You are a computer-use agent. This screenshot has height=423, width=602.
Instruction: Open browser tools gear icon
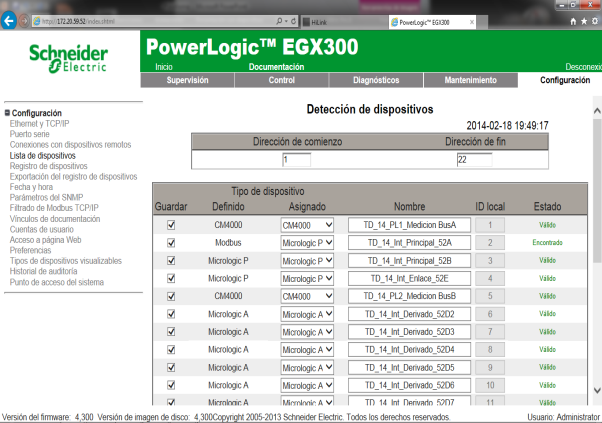click(592, 20)
